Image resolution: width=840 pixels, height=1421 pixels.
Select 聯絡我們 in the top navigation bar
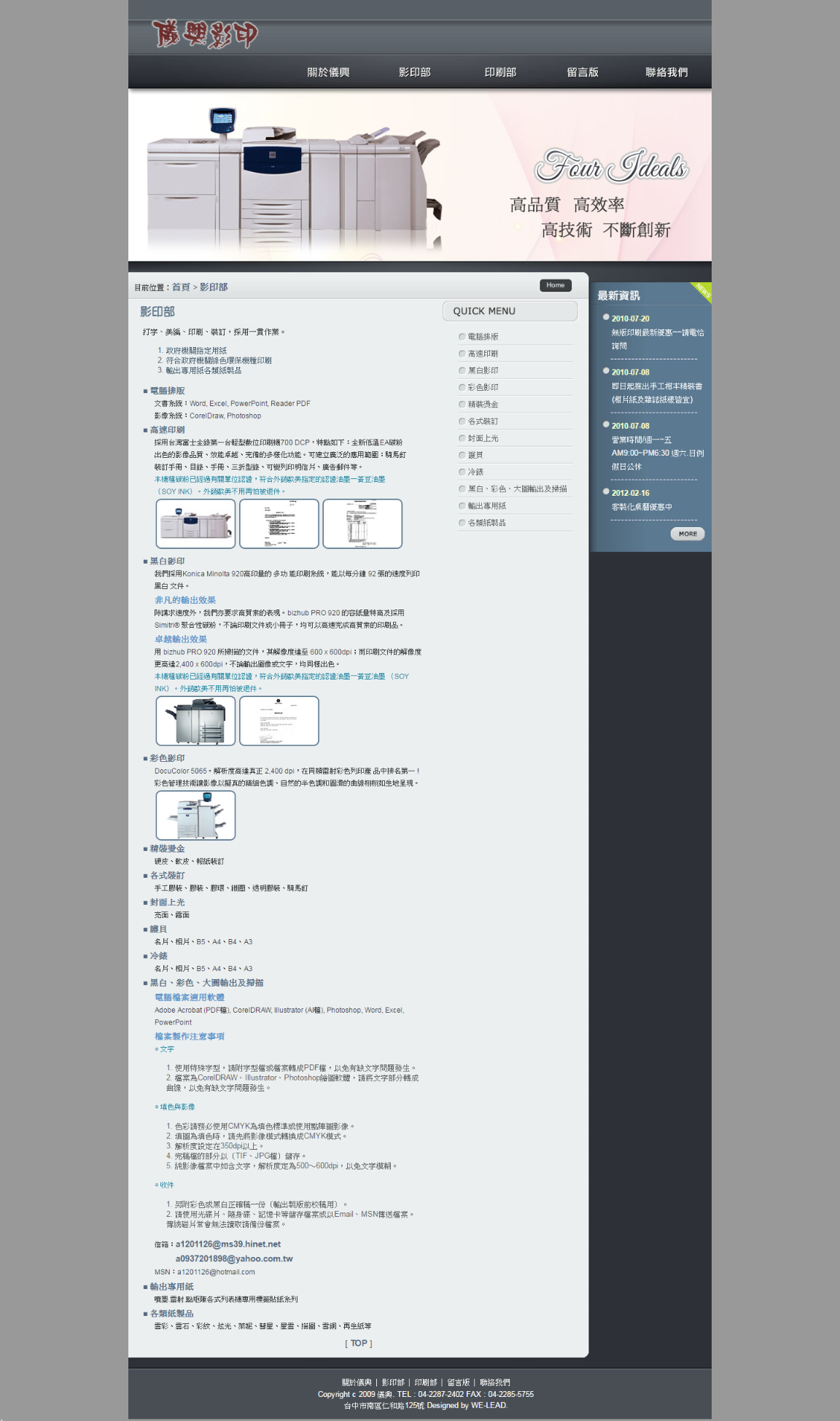[x=666, y=72]
